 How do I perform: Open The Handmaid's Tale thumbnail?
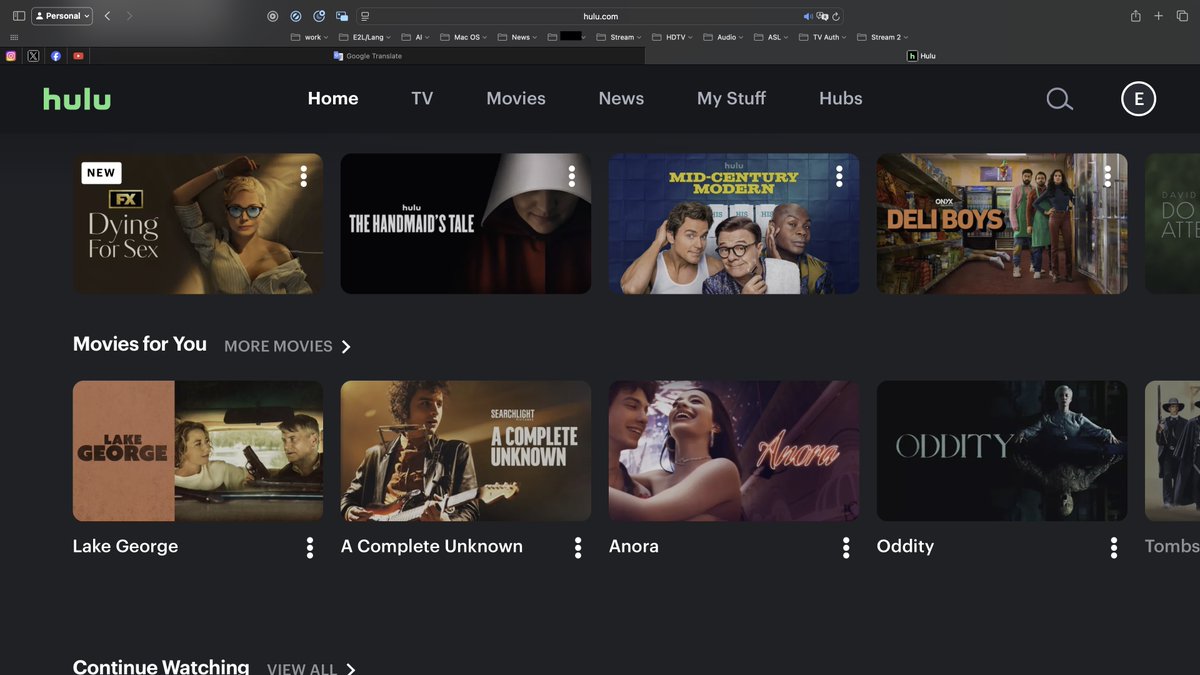point(466,223)
